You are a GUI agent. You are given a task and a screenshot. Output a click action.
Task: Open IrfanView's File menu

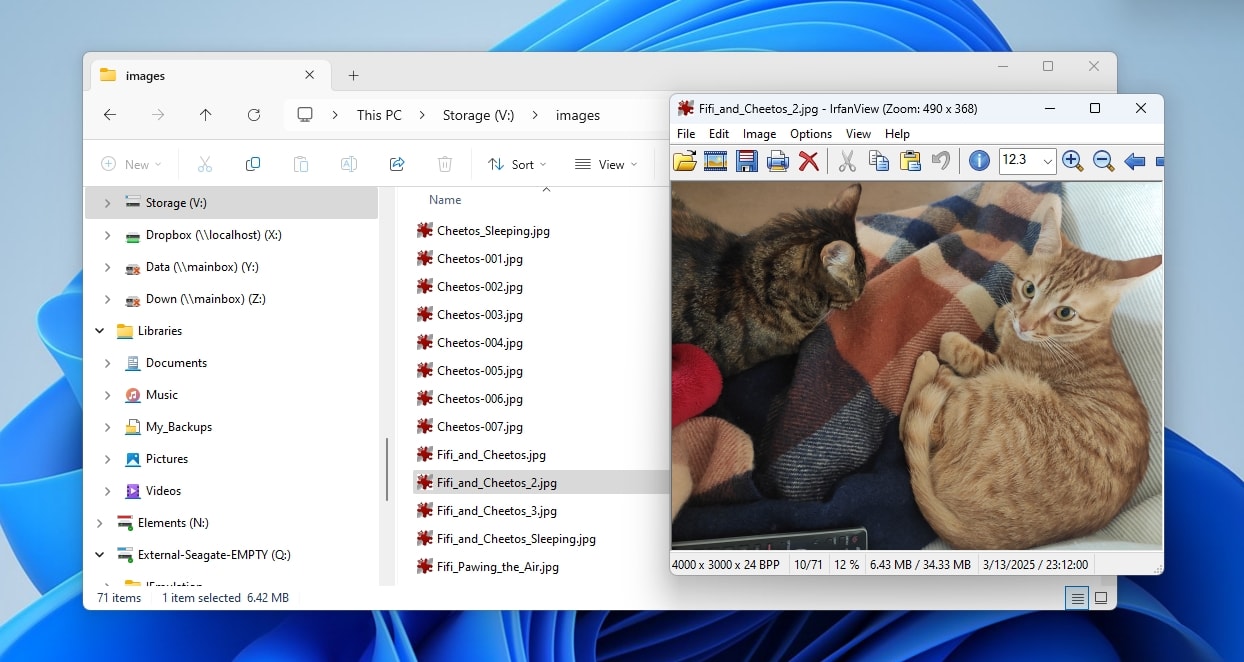686,134
